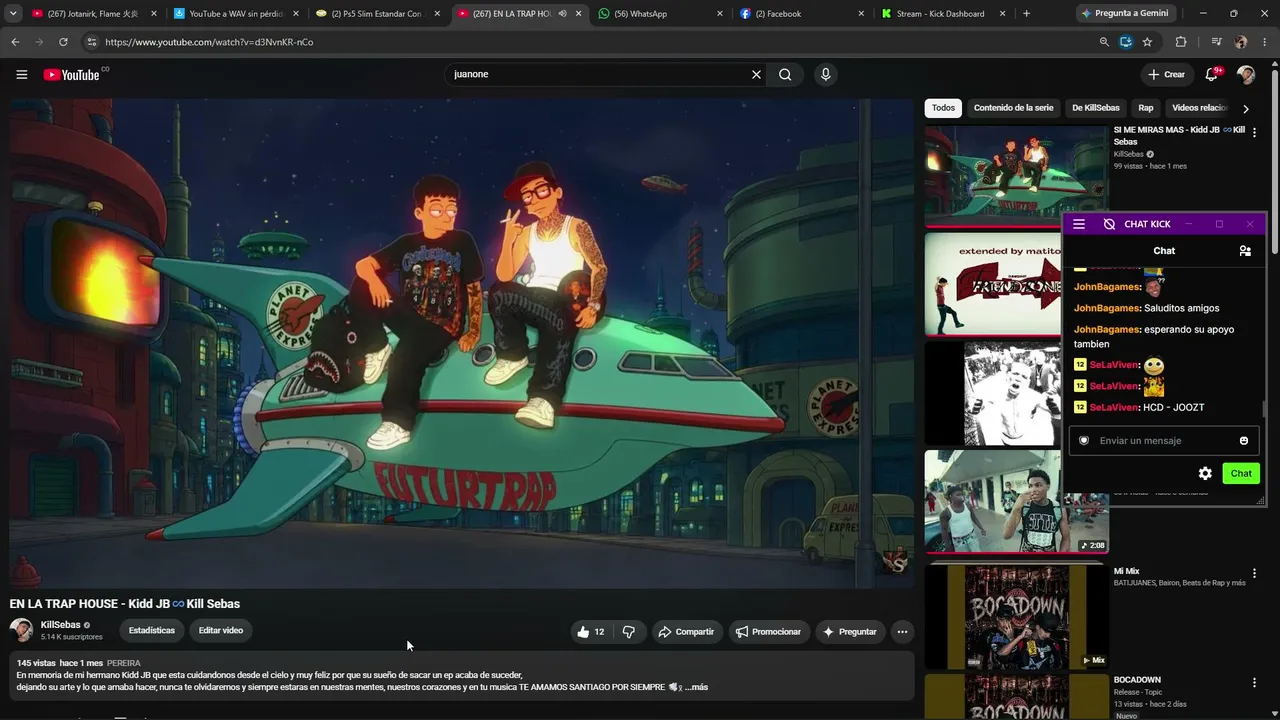The height and width of the screenshot is (720, 1280).
Task: Expand the video description with '...más'
Action: pos(696,687)
